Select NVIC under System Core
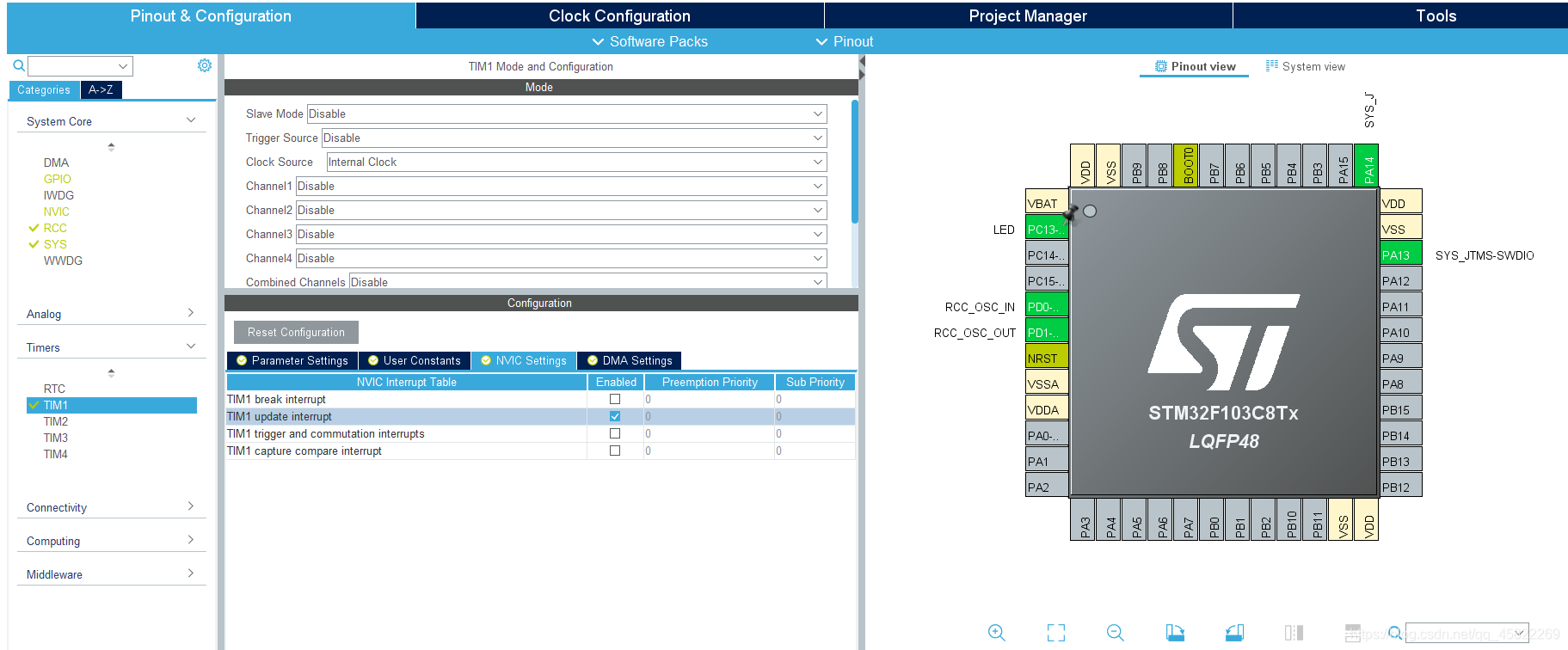1568x650 pixels. 57,212
